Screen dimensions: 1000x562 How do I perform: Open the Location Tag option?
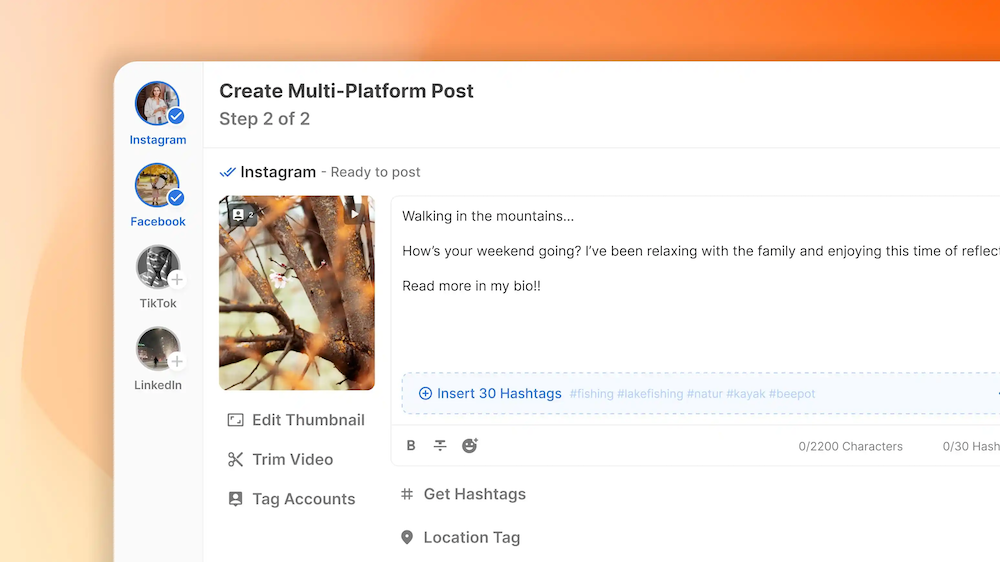(471, 538)
